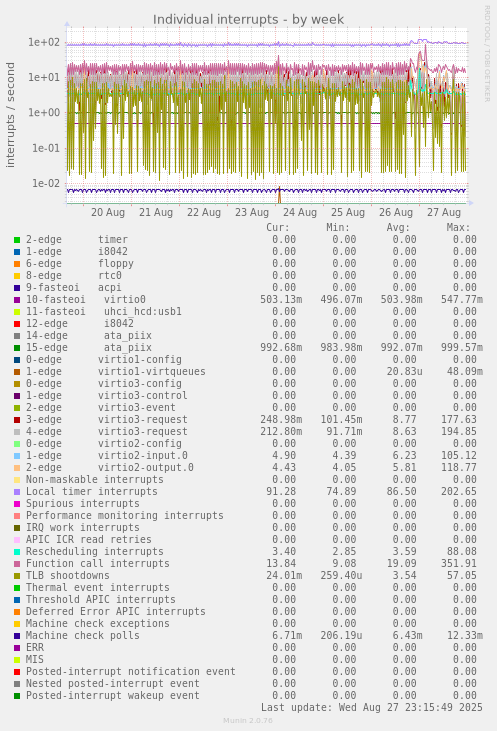Click the Max column header
This screenshot has height=731, width=497.
click(458, 228)
